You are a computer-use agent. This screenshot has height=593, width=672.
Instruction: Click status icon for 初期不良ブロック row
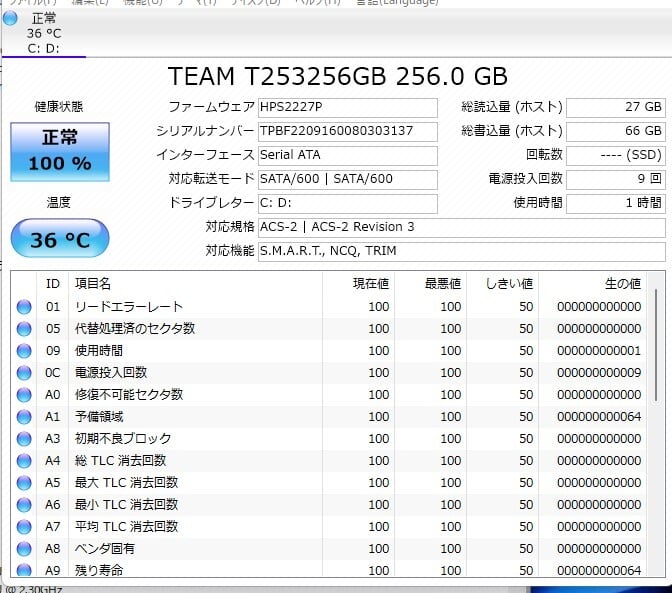(24, 438)
